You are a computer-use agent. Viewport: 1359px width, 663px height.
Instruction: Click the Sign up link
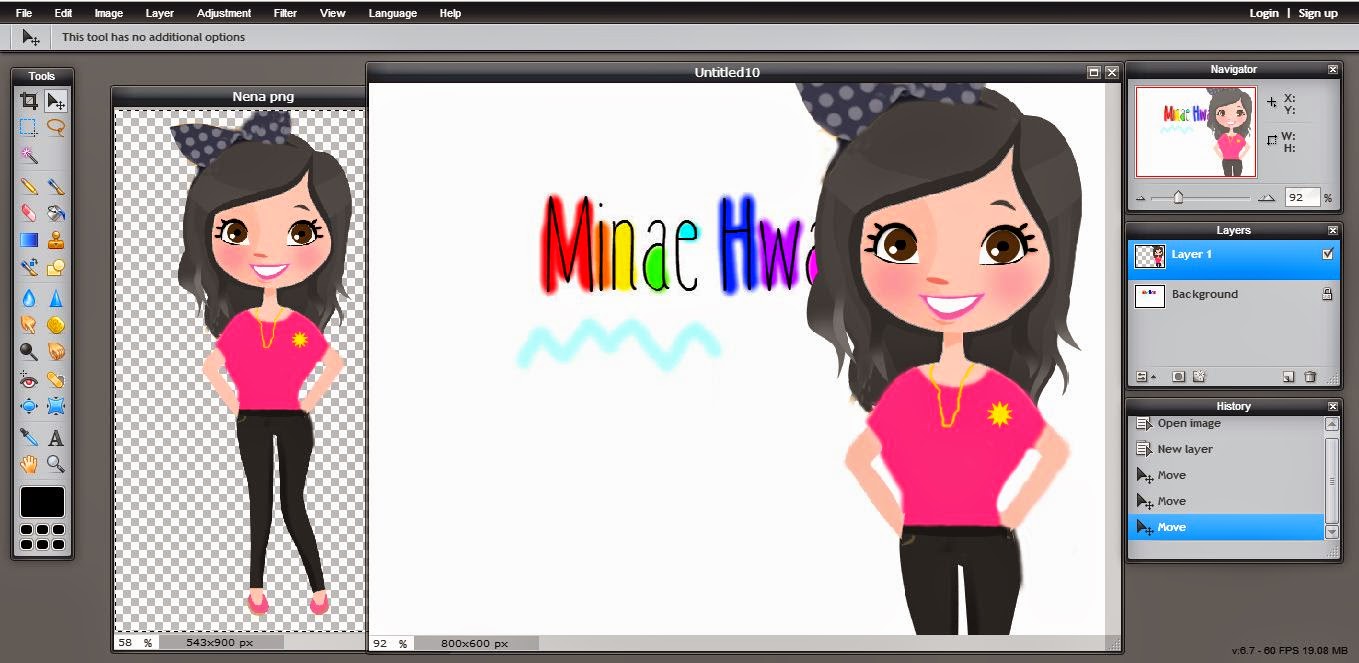[1318, 13]
